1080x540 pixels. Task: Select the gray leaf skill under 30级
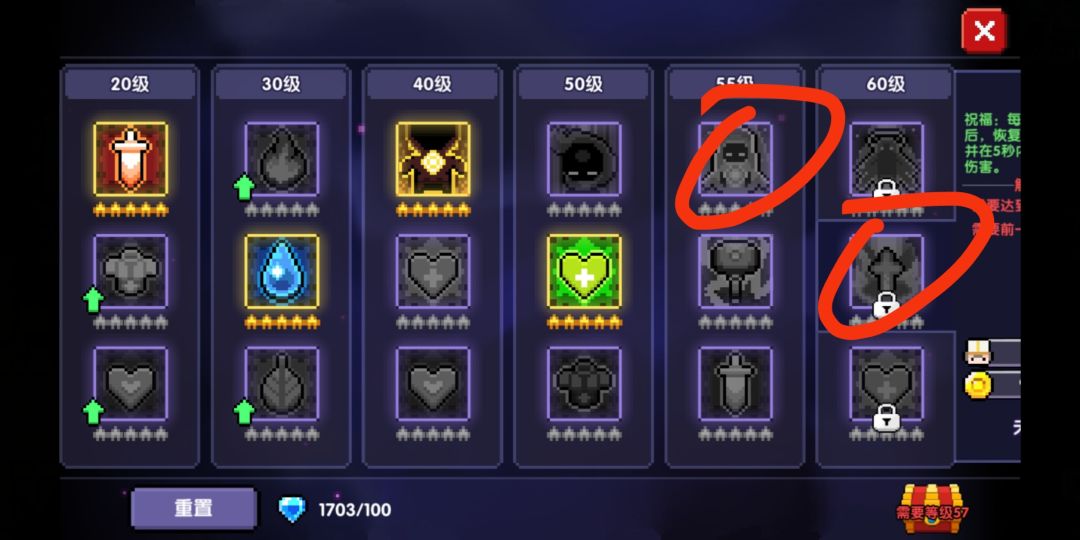[x=282, y=383]
